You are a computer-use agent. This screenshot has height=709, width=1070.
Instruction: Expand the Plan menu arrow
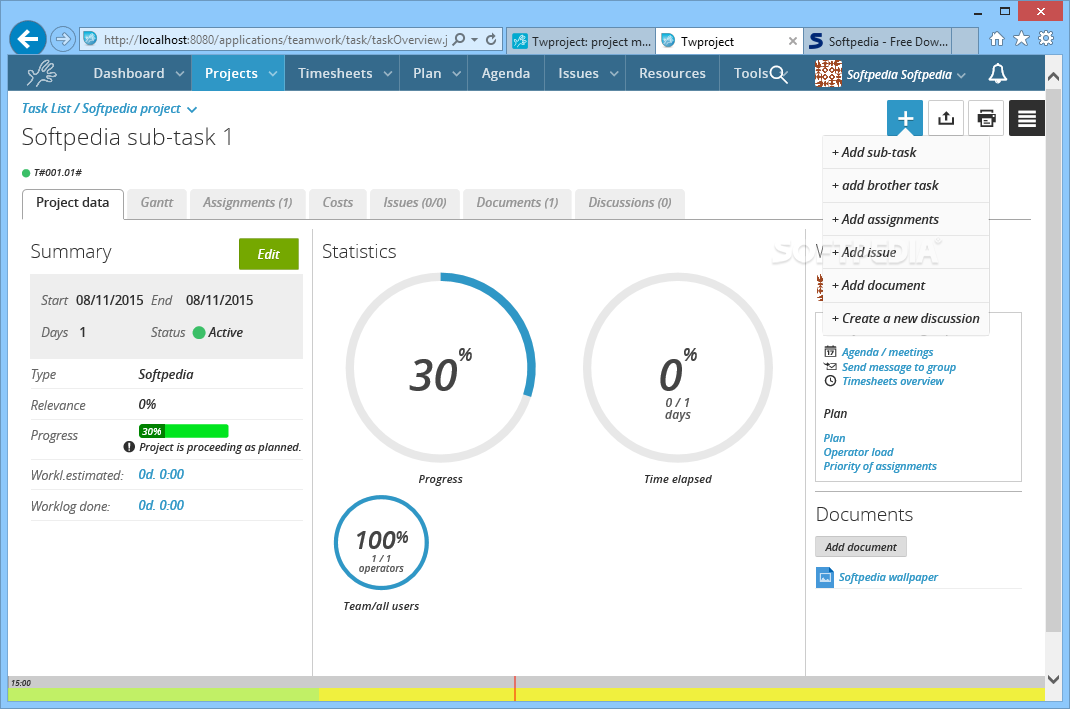(x=457, y=74)
